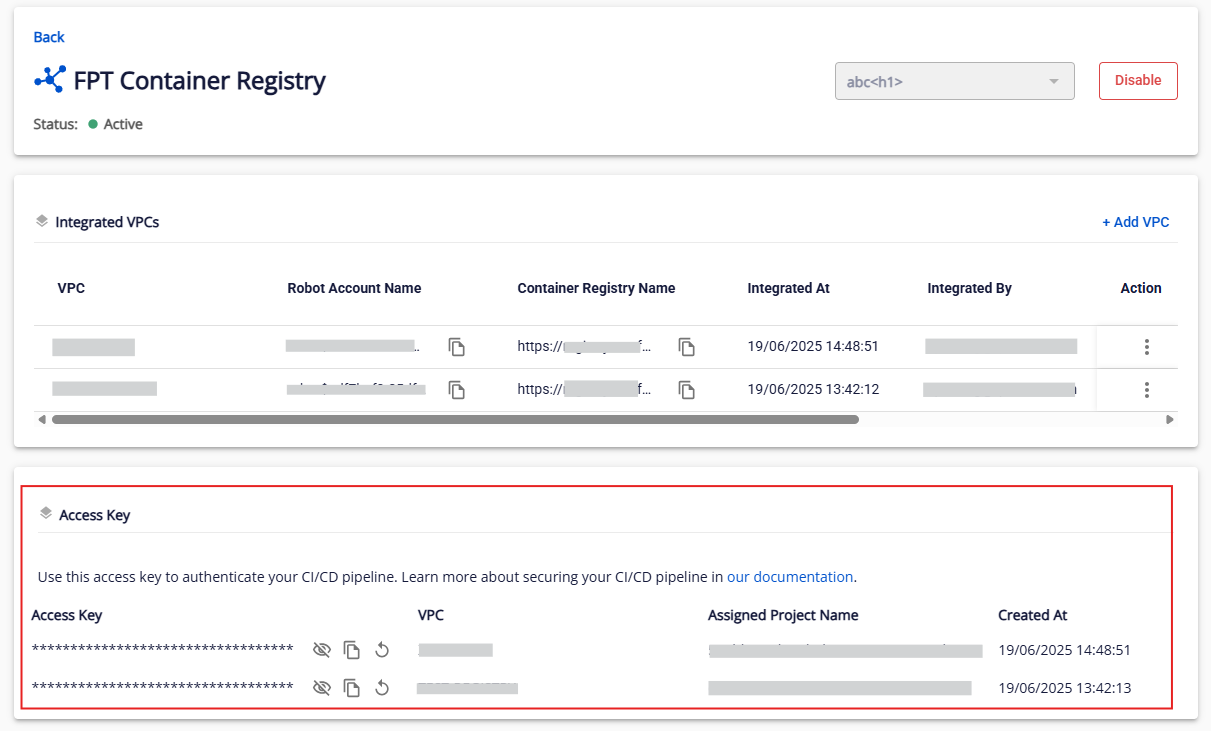The image size is (1211, 731).
Task: Click integrated date 19/06/2025 13:42:12 cell
Action: coord(813,390)
